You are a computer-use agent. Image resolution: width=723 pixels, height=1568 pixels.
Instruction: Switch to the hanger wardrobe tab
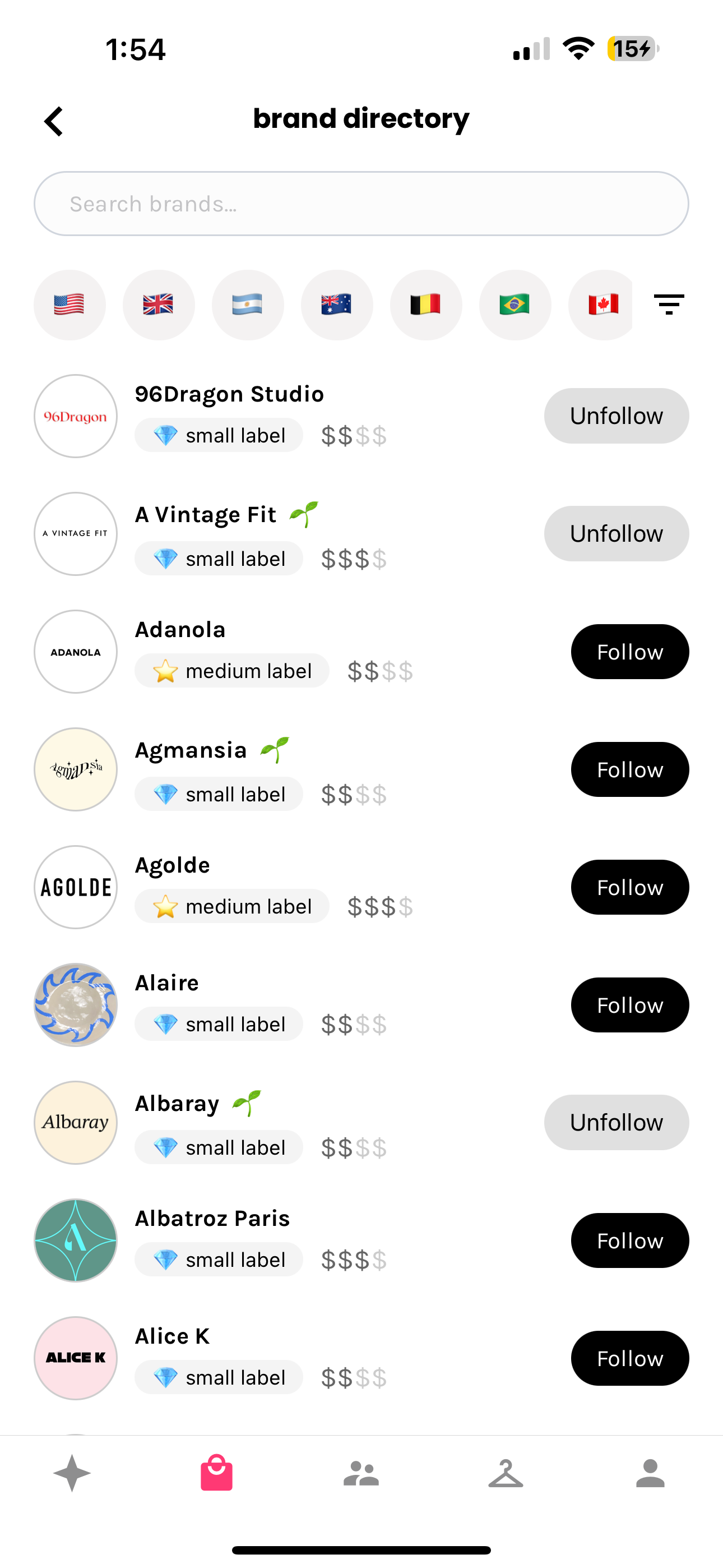(x=506, y=1473)
